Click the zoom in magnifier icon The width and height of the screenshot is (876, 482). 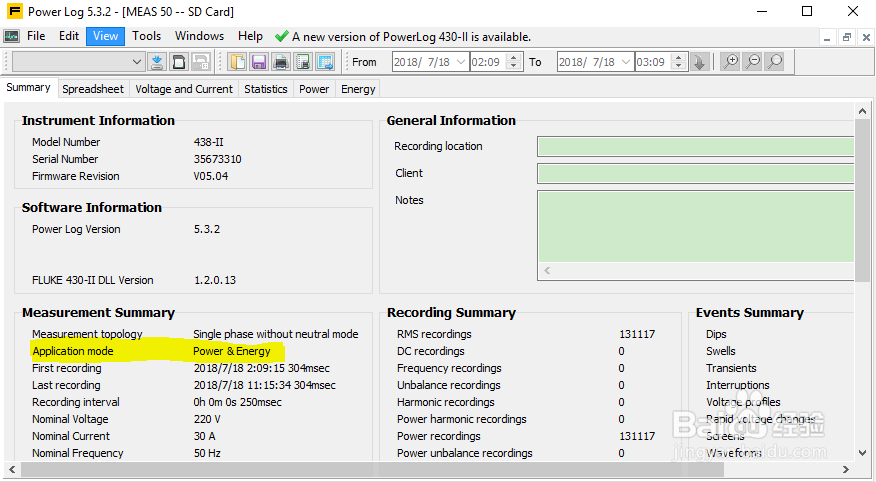(730, 61)
